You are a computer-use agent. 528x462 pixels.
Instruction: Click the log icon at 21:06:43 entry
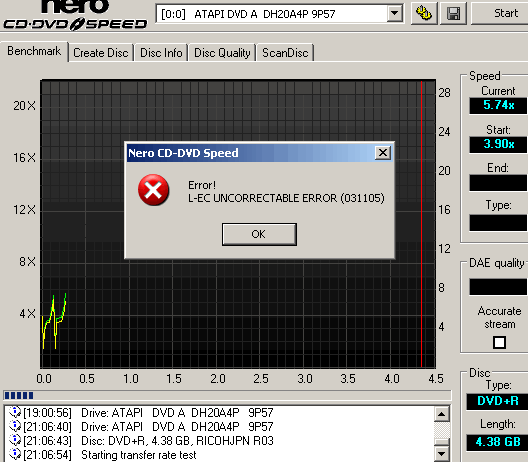point(15,440)
